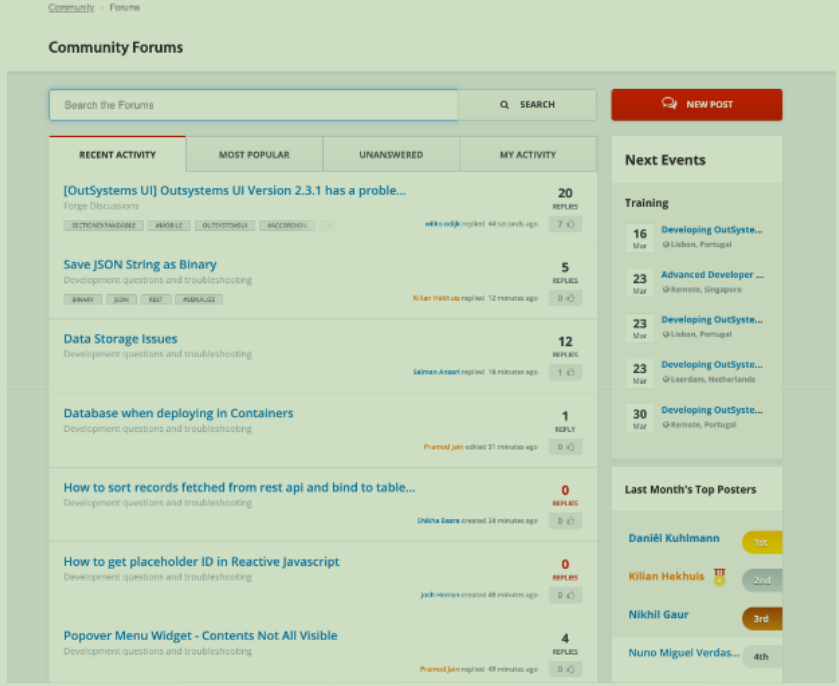Open the Unanswered tab
Viewport: 839px width, 686px height.
tap(390, 154)
